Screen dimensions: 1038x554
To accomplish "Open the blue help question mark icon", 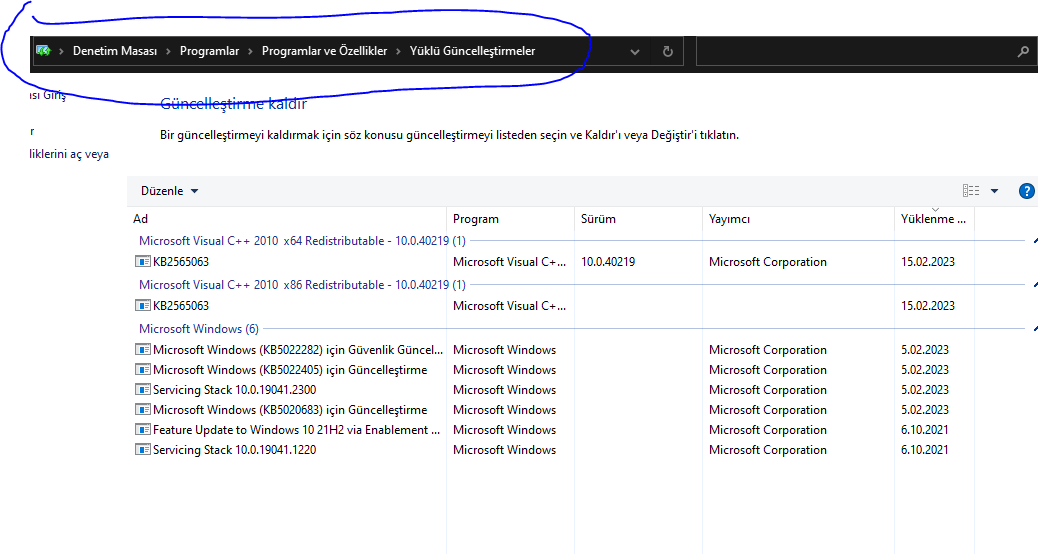I will click(x=1026, y=191).
